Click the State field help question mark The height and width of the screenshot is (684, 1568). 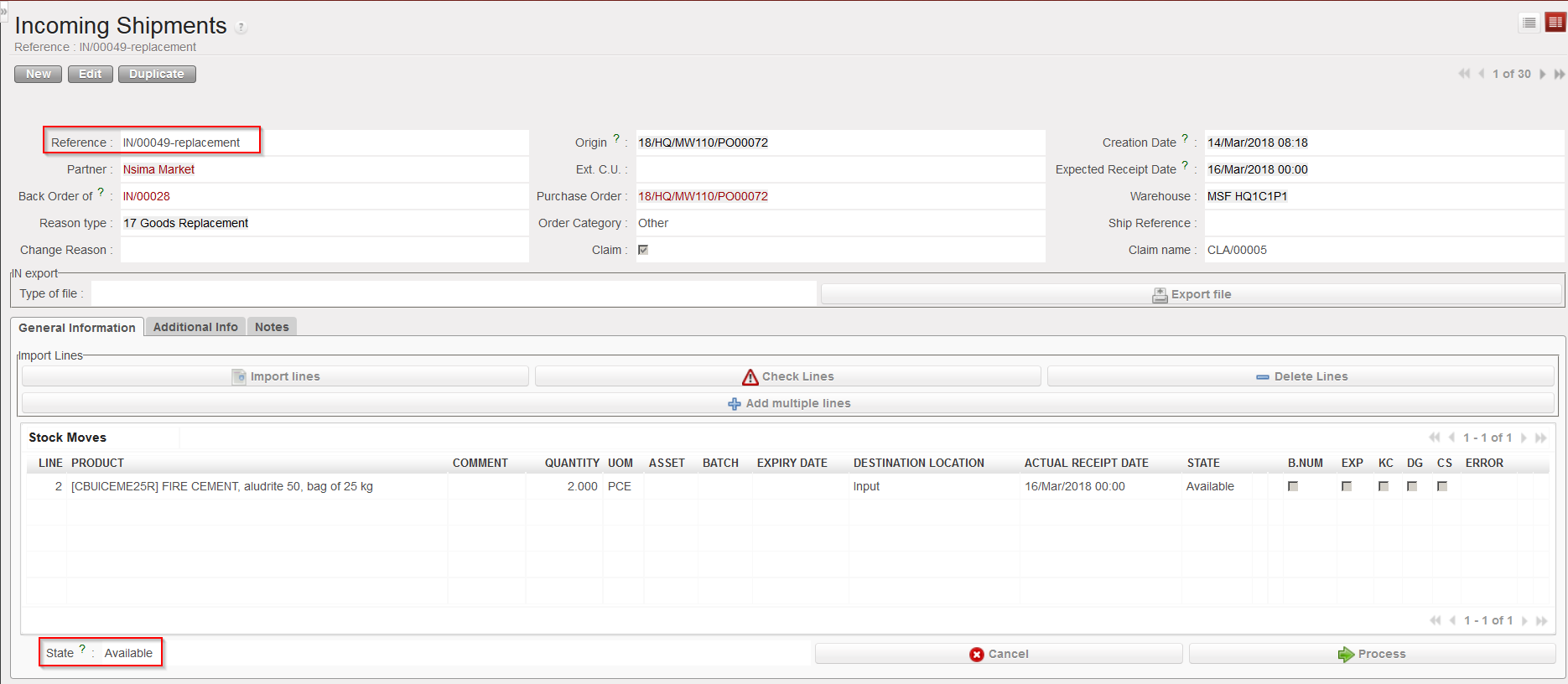(x=82, y=649)
